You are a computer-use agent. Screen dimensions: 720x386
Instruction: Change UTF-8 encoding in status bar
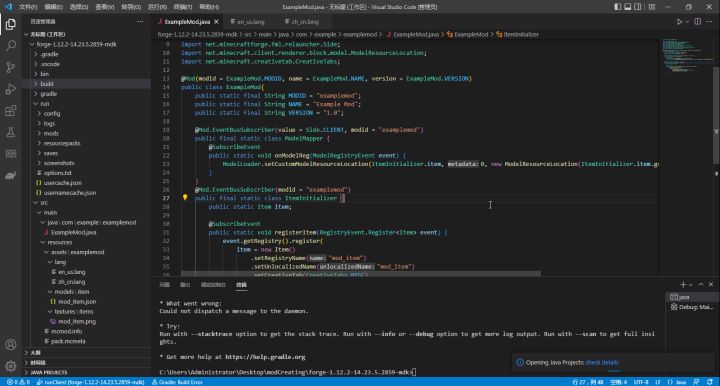point(641,382)
